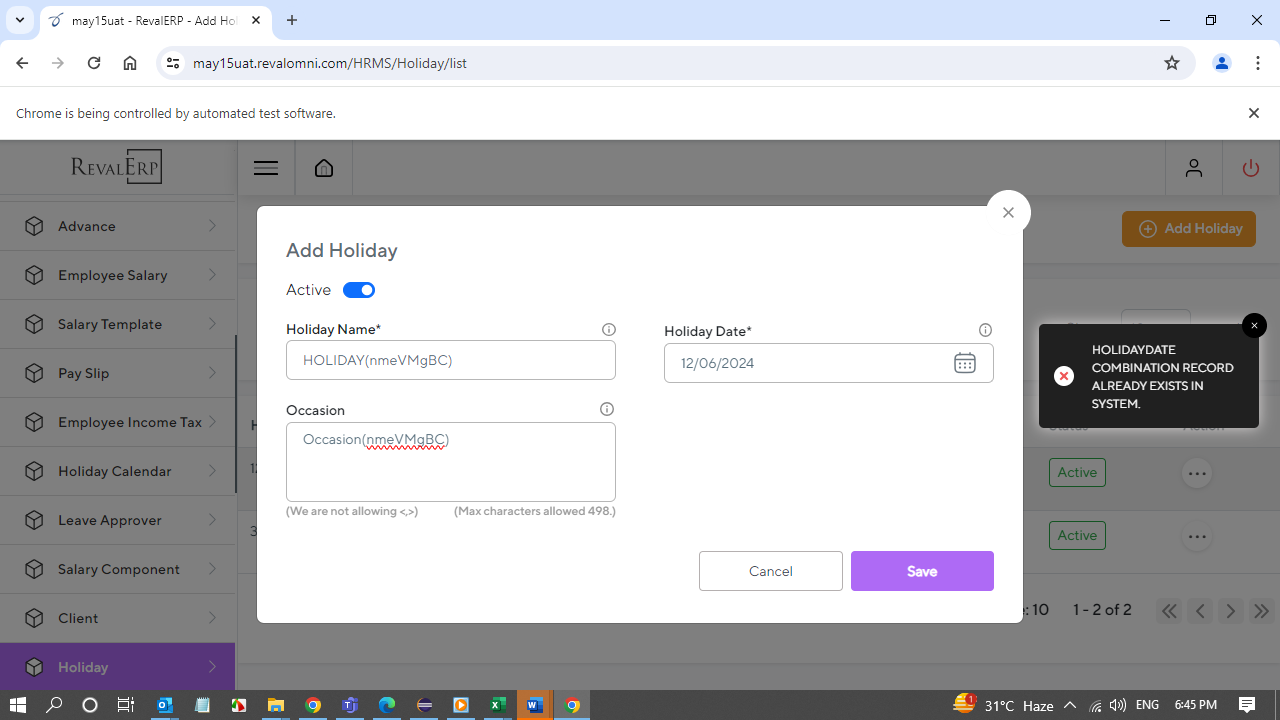1280x720 pixels.
Task: Dismiss the error notification toast
Action: coord(1254,326)
